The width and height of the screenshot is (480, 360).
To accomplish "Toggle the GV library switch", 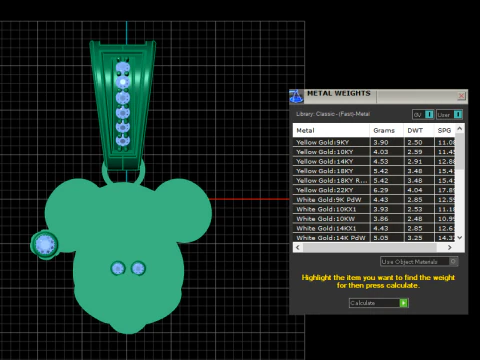I will (x=423, y=115).
